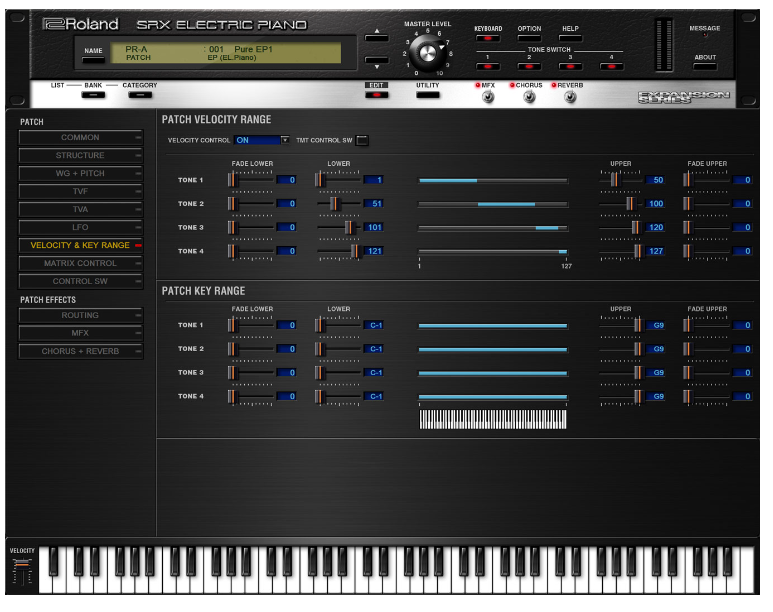Screen dimensions: 773x612
Task: Toggle the Chorus red LED indicator
Action: (512, 85)
